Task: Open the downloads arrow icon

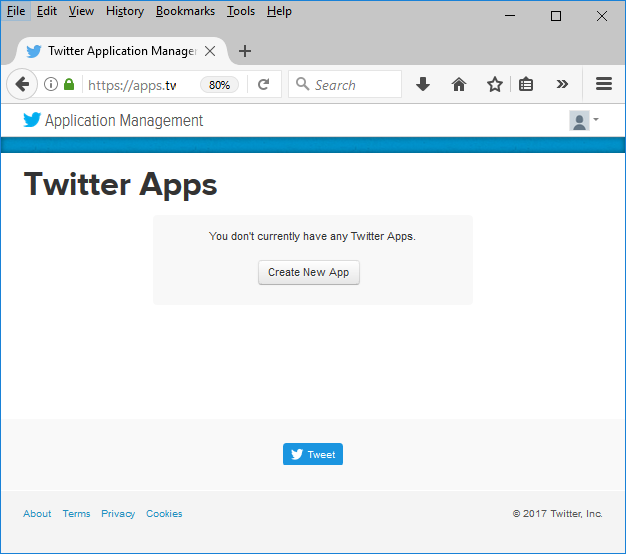Action: tap(423, 84)
